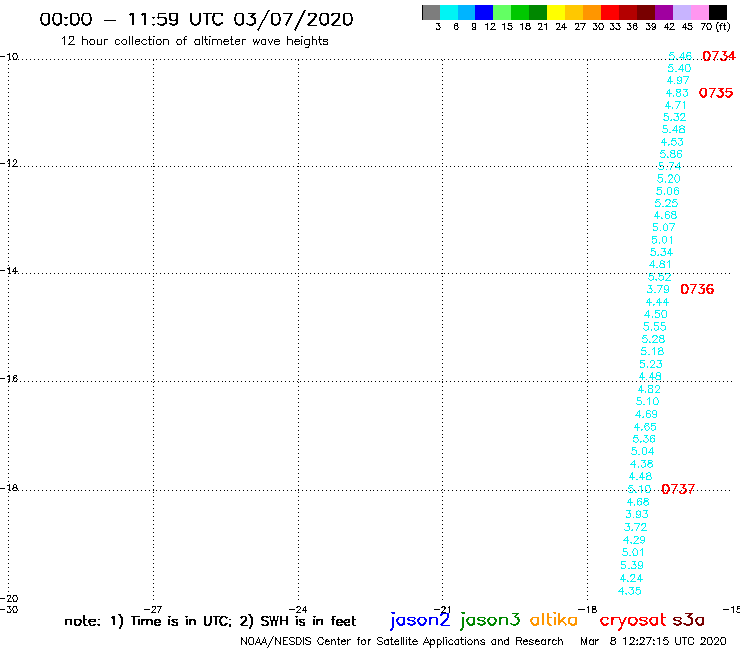Pick the purple 42 ft legend swatch
Viewport: 740px width, 650px height.
(x=664, y=12)
